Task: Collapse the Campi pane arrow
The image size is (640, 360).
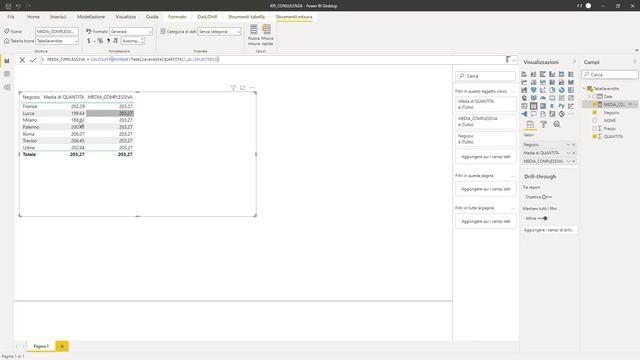Action: pos(635,62)
